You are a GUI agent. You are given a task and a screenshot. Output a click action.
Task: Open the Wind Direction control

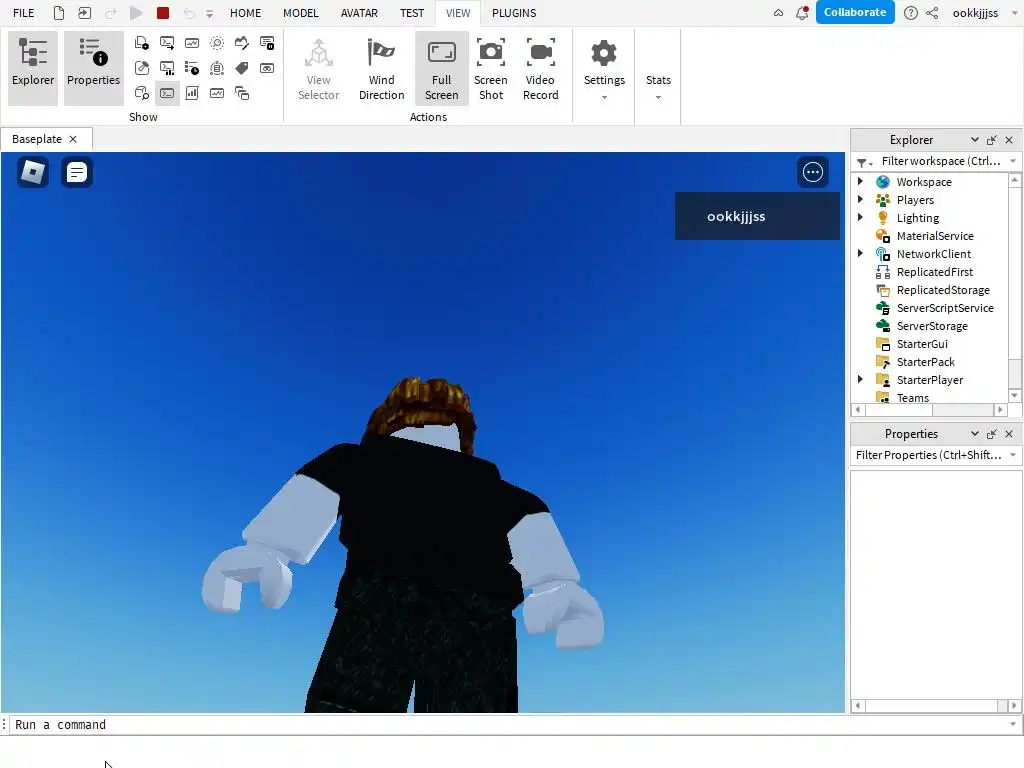tap(381, 68)
